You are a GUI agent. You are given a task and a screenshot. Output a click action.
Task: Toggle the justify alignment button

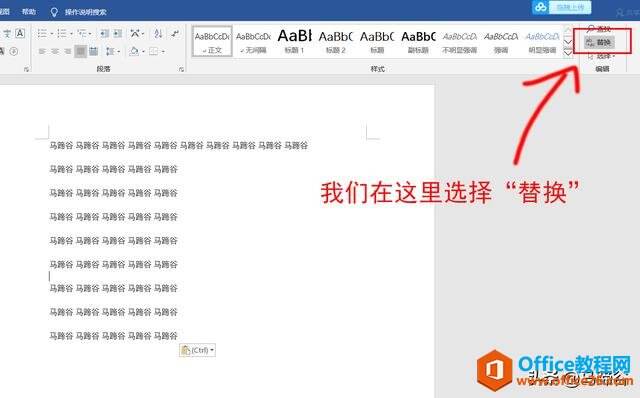click(80, 51)
